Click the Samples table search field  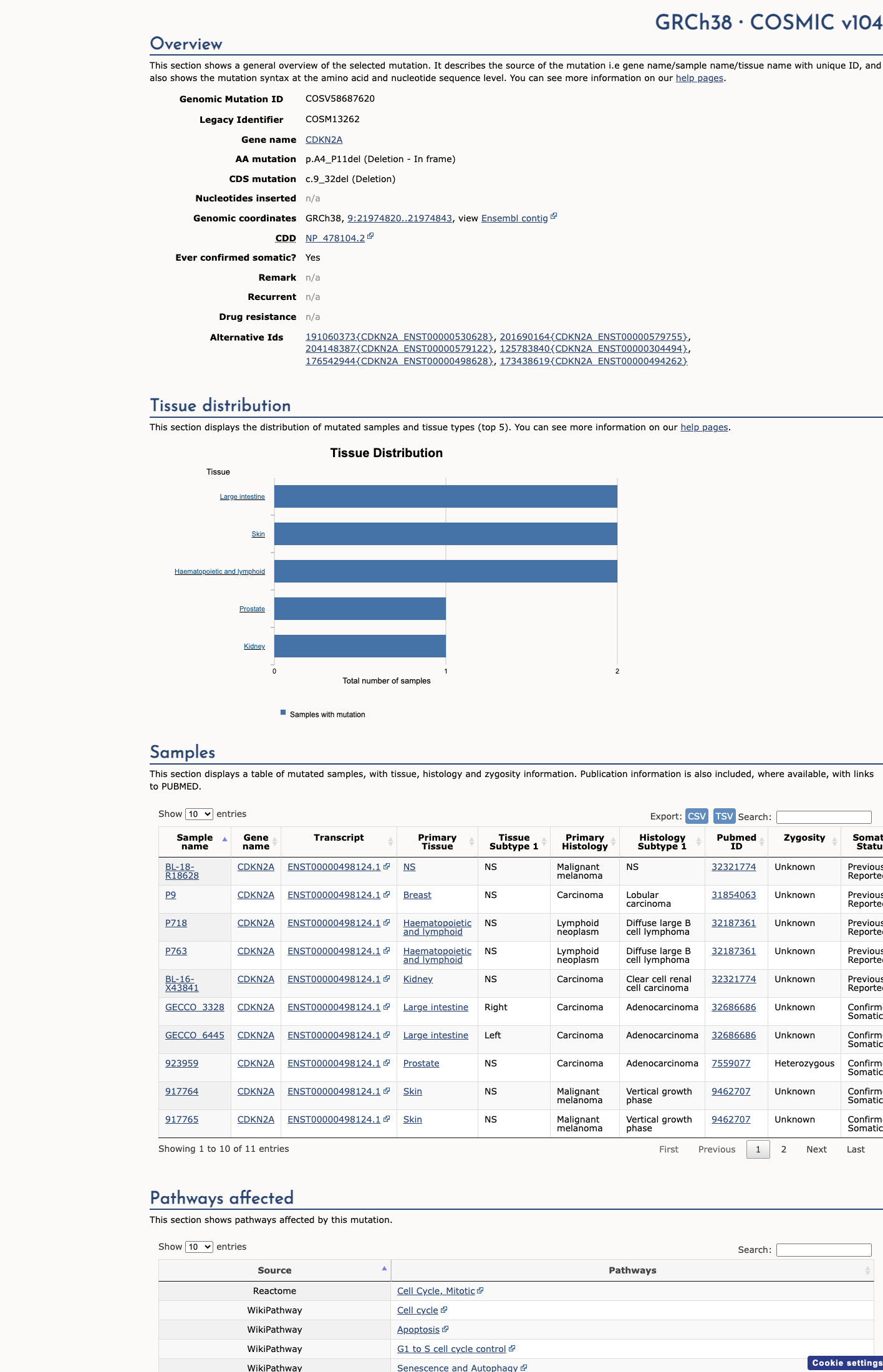(x=824, y=816)
